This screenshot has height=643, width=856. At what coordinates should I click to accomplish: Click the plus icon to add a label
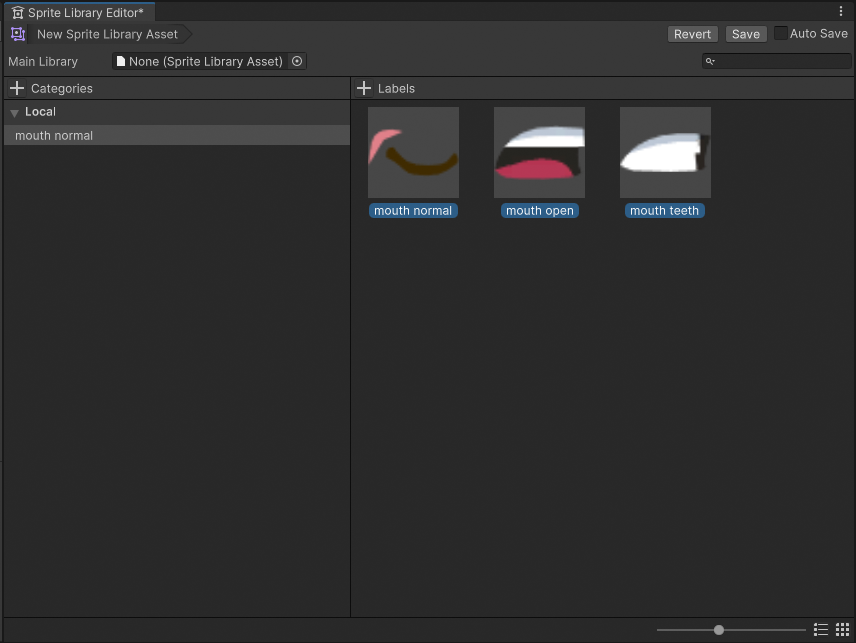pyautogui.click(x=363, y=88)
